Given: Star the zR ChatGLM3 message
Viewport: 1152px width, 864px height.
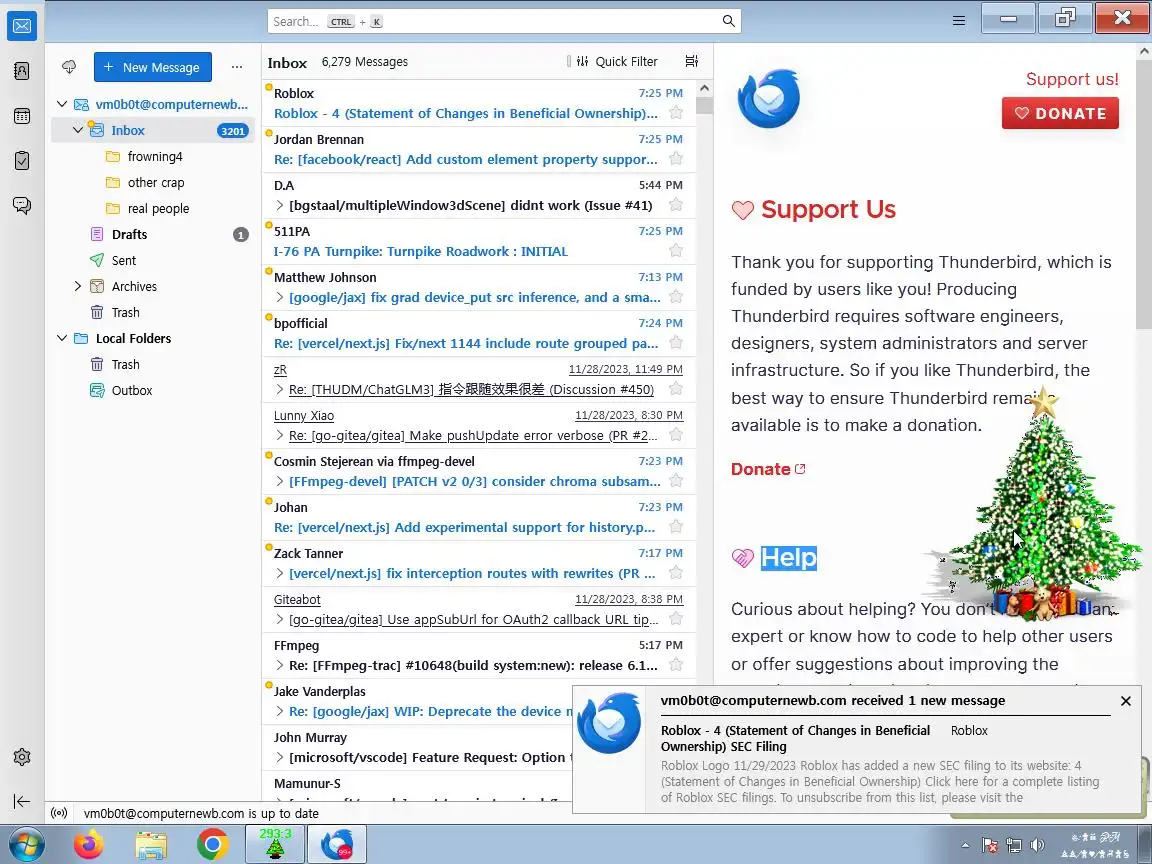Looking at the screenshot, I should pos(676,389).
